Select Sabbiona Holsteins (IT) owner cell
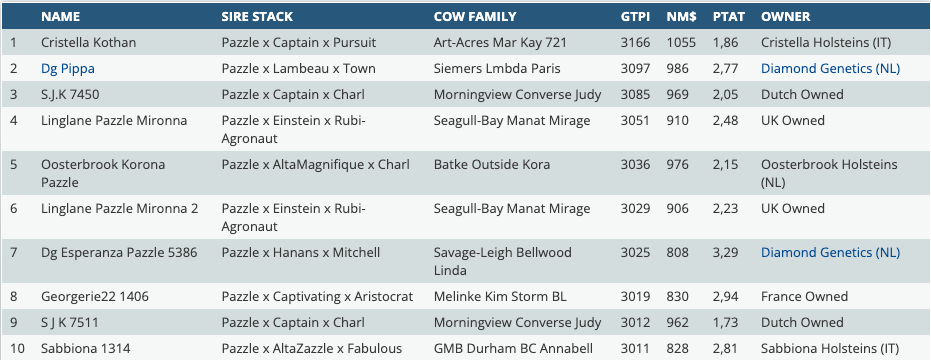931x360 pixels. (x=830, y=349)
